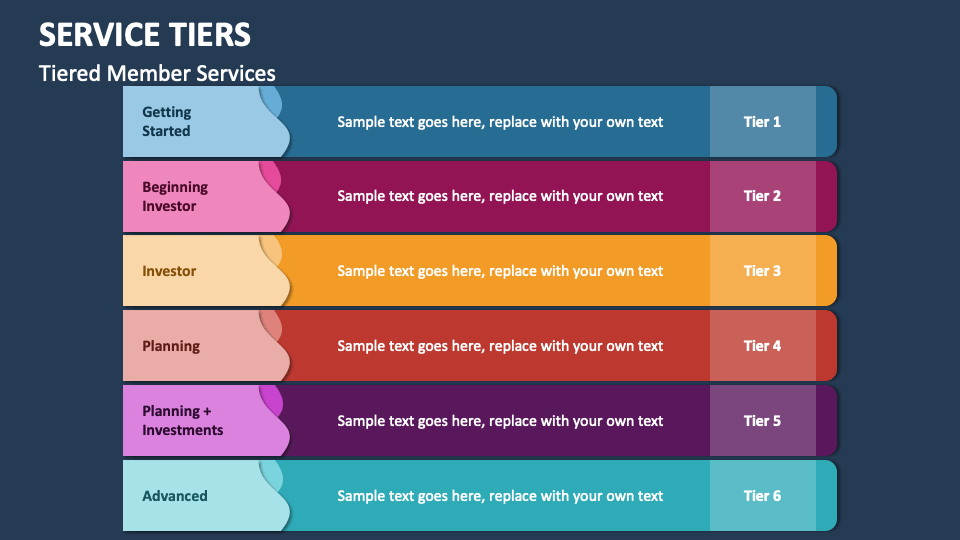Click sample text in the orange Investor row
960x540 pixels.
tap(500, 271)
